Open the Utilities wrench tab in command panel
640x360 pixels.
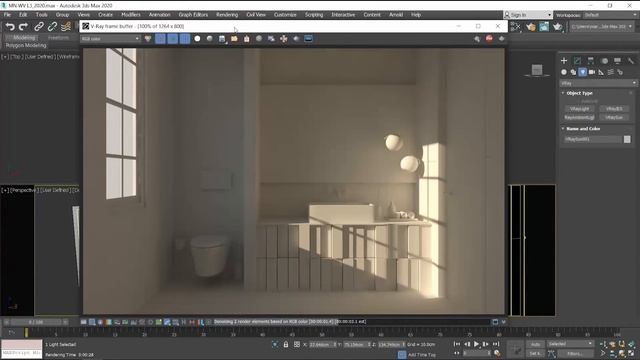(631, 61)
